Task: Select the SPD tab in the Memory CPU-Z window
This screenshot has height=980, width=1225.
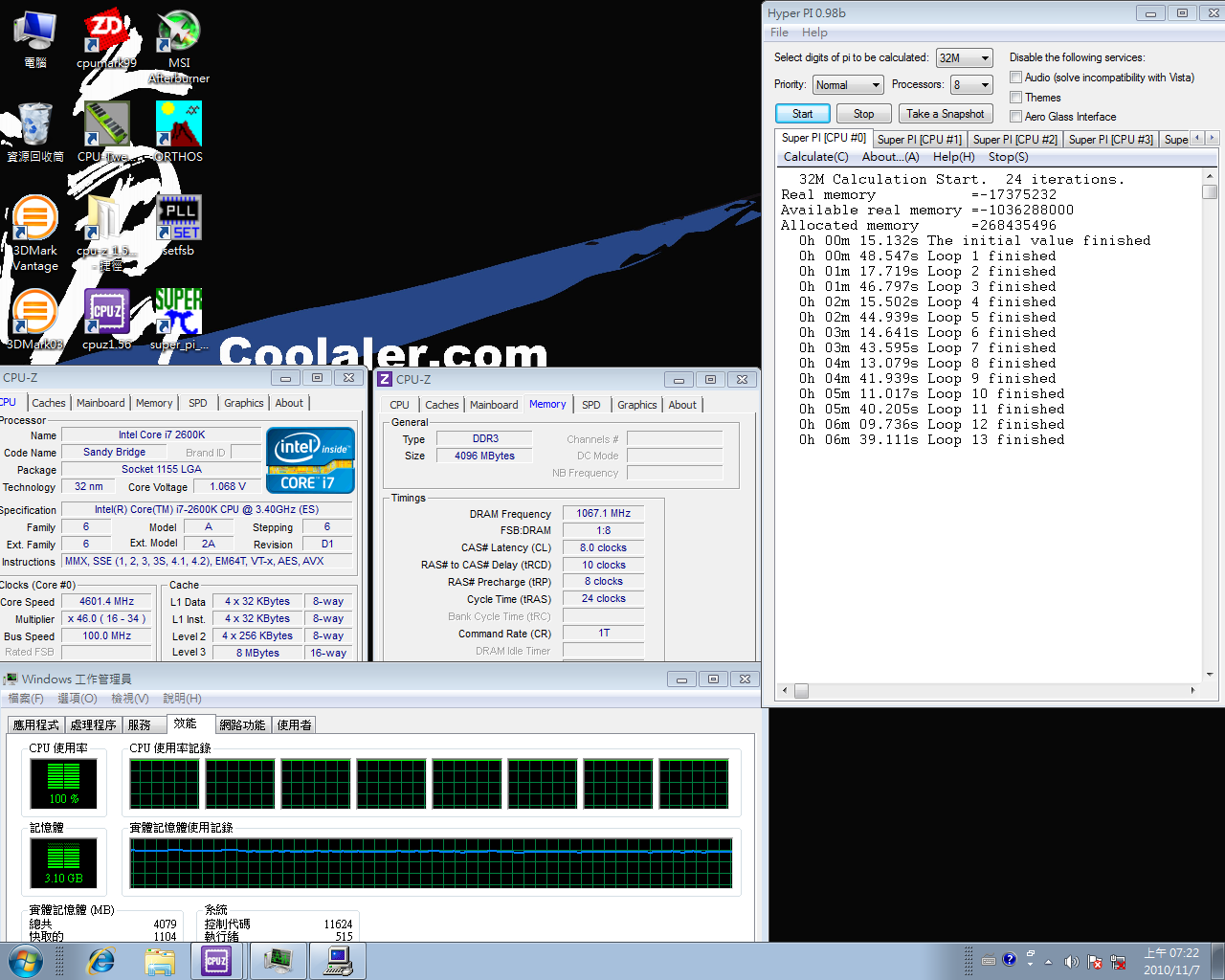Action: 591,405
